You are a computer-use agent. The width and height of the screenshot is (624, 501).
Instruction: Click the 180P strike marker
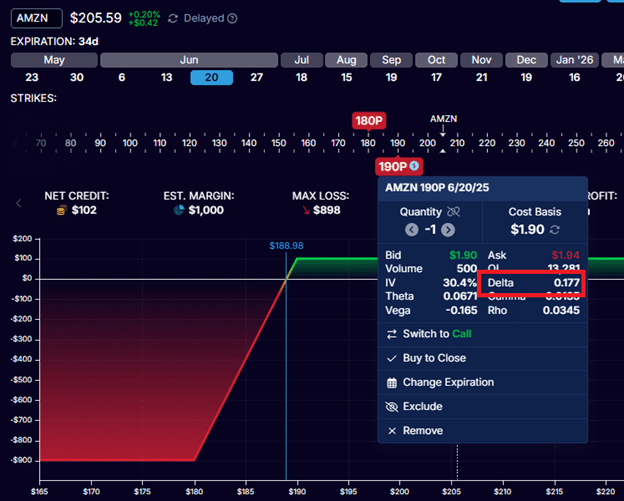coord(368,120)
